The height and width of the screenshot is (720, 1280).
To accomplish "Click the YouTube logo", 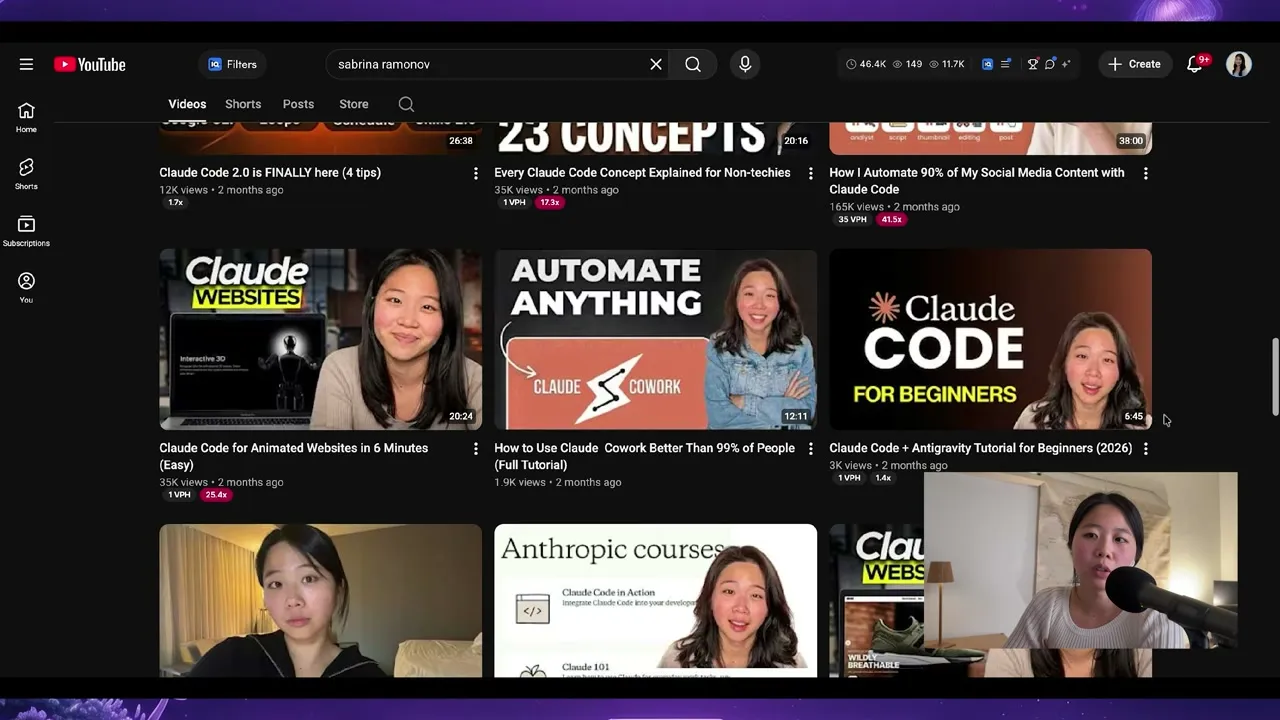I will pos(90,64).
